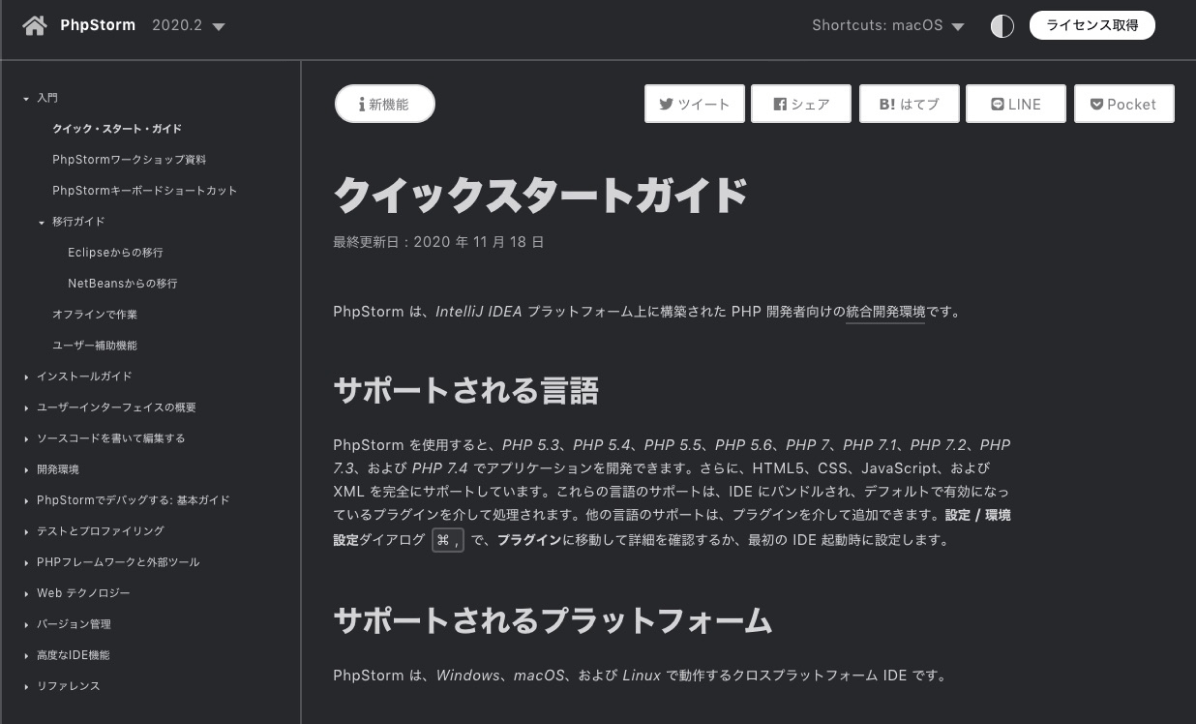This screenshot has height=724, width=1196.
Task: Open the Shortcuts: macOS dropdown
Action: coord(888,26)
